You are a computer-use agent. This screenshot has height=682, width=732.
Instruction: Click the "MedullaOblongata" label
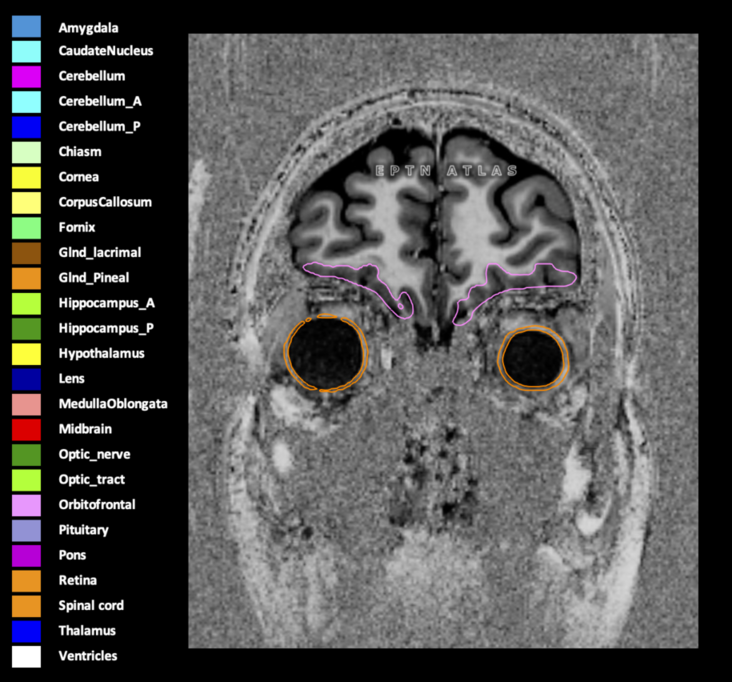click(113, 404)
